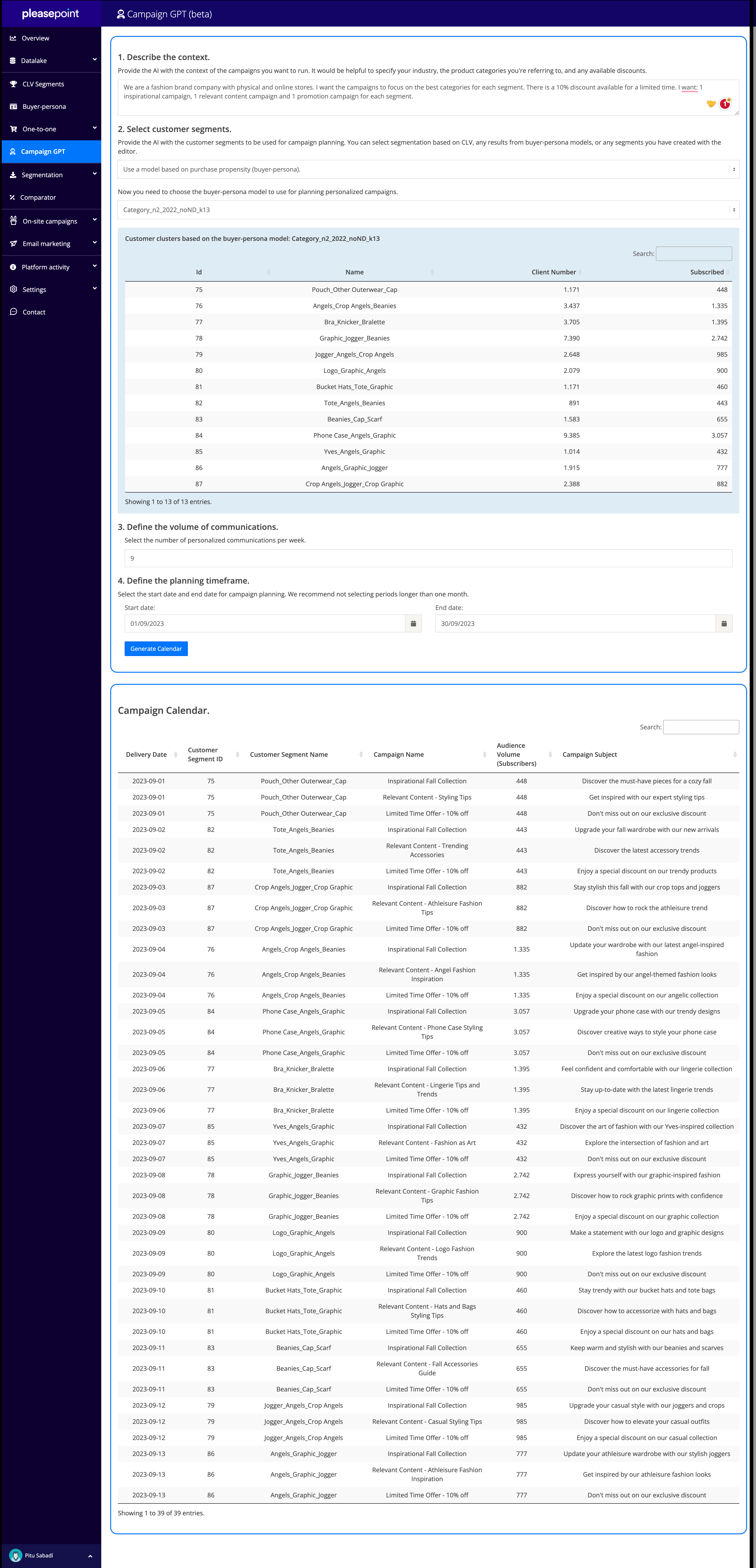Open the Settings menu item
Image resolution: width=756 pixels, height=1568 pixels.
pos(34,289)
